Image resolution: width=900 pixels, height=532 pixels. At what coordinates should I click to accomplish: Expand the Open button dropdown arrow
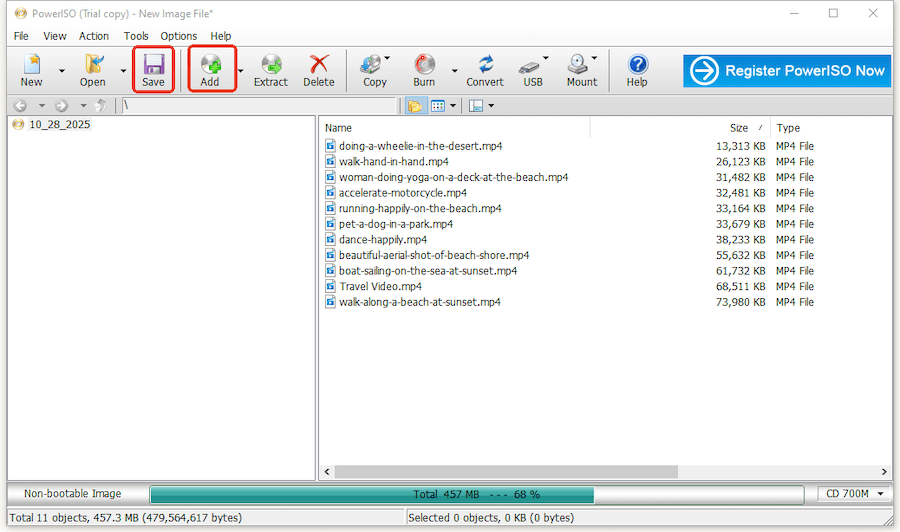(123, 71)
